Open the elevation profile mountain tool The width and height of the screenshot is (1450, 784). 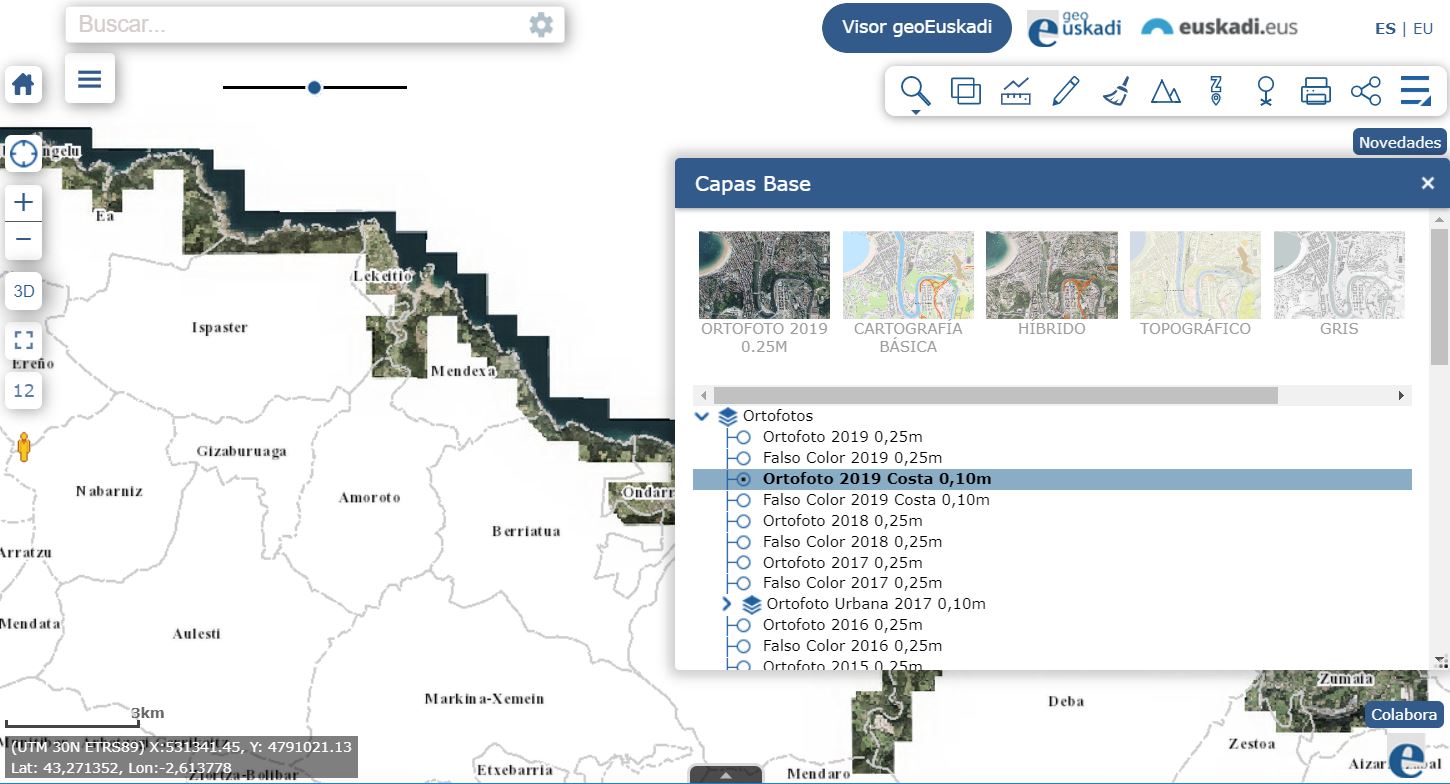point(1165,92)
